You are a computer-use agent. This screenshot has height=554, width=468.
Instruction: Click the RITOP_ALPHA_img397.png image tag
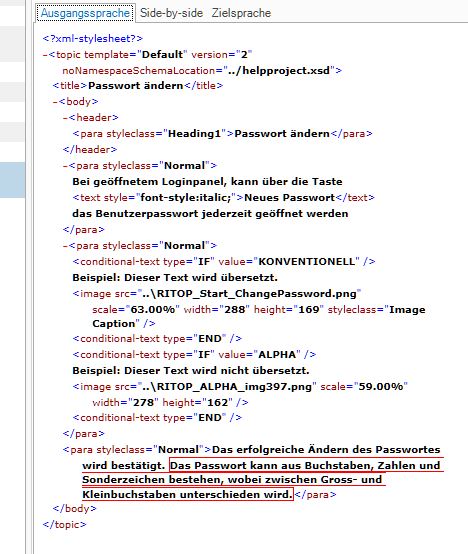click(240, 394)
